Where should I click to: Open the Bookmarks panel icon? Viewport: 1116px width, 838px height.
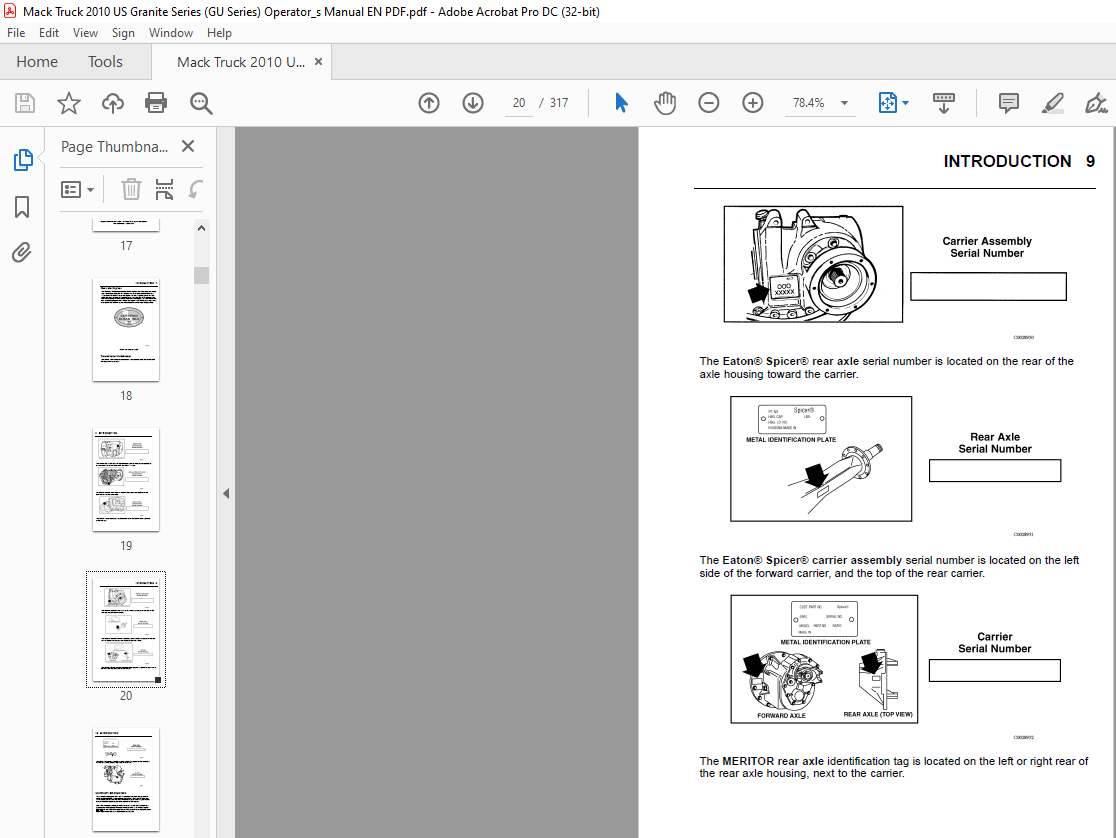(22, 207)
